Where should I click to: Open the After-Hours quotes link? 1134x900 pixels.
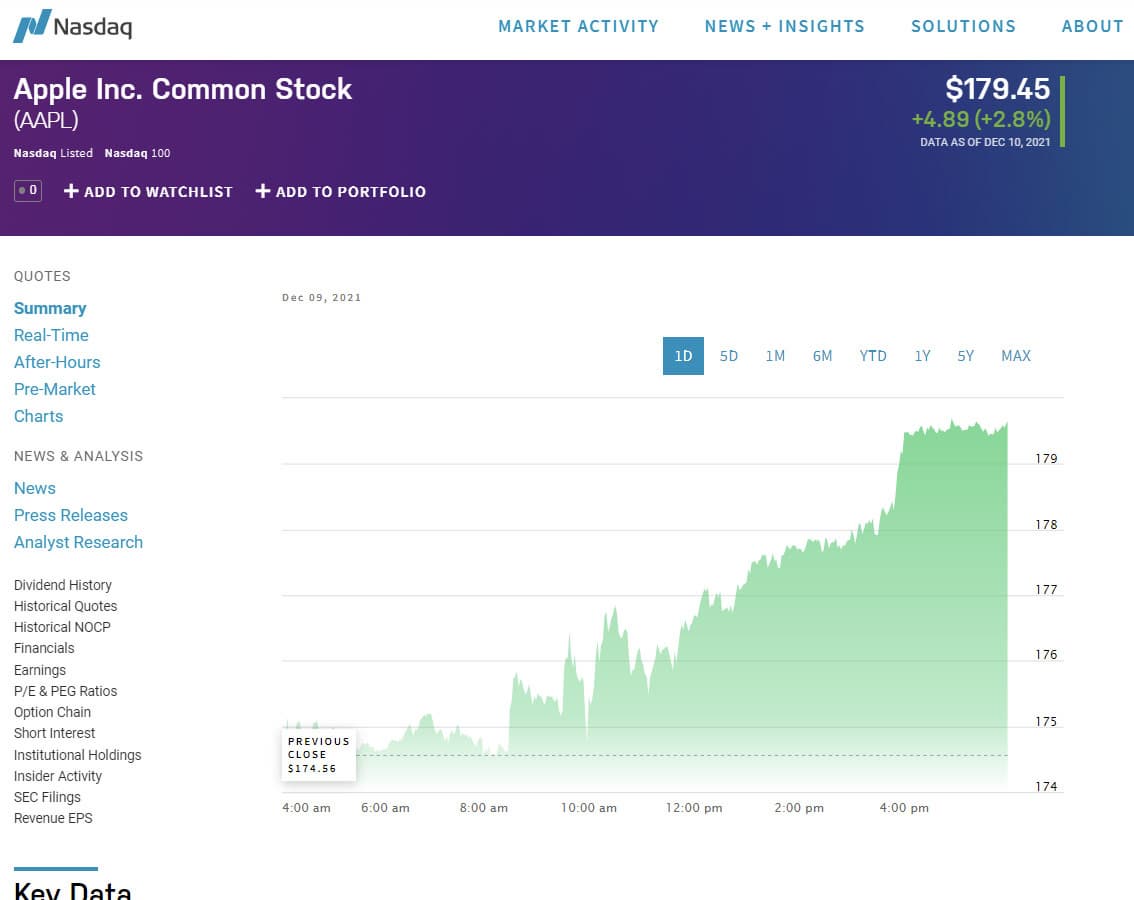click(x=57, y=362)
